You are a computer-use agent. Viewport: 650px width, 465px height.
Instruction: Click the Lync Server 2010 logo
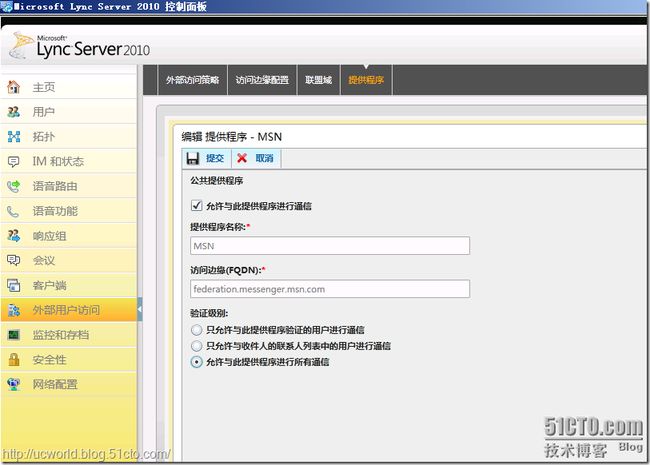click(80, 46)
